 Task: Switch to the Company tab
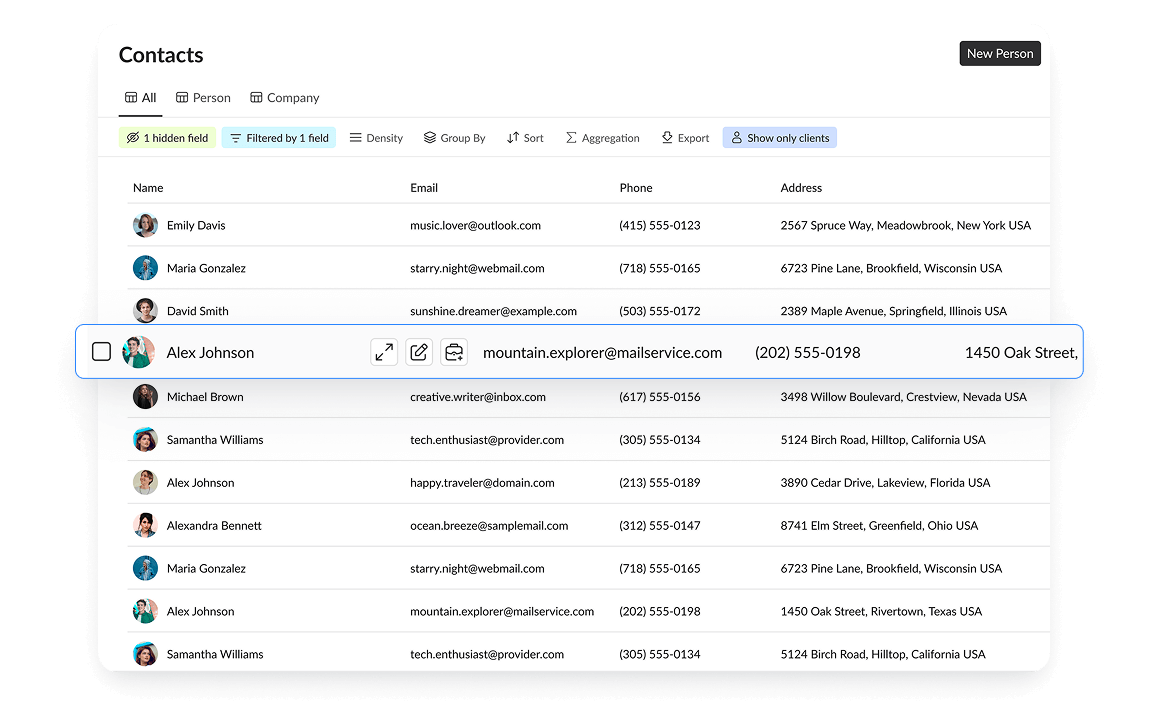[x=285, y=98]
